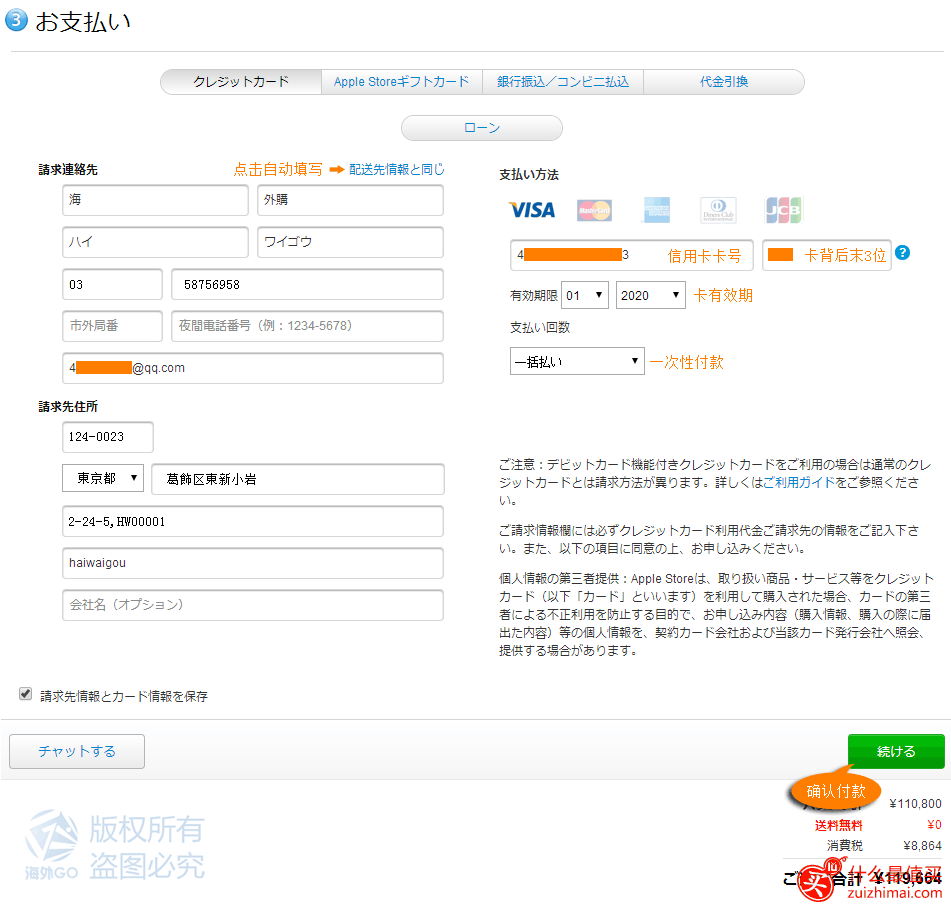Open the expiration month dropdown
This screenshot has width=951, height=907.
coord(585,295)
